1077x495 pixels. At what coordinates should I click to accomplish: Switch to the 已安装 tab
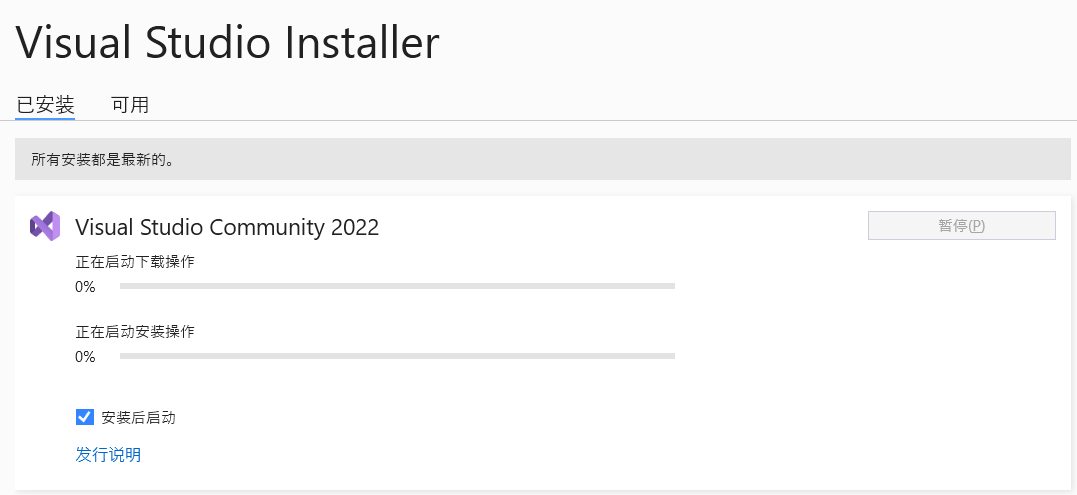[45, 104]
